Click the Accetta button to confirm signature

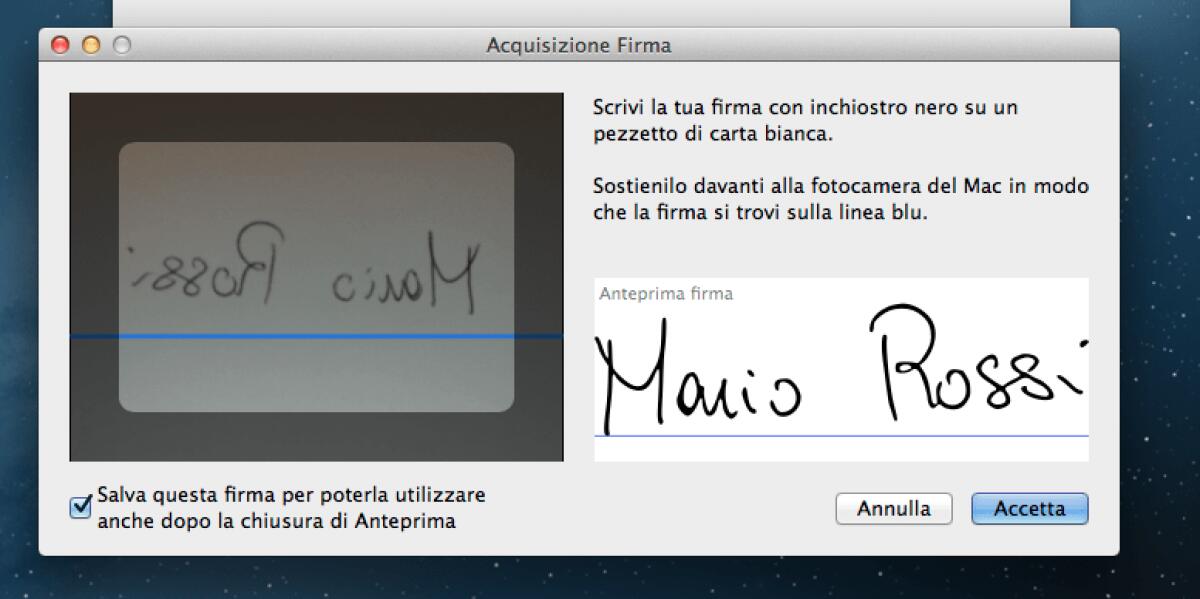point(1029,508)
